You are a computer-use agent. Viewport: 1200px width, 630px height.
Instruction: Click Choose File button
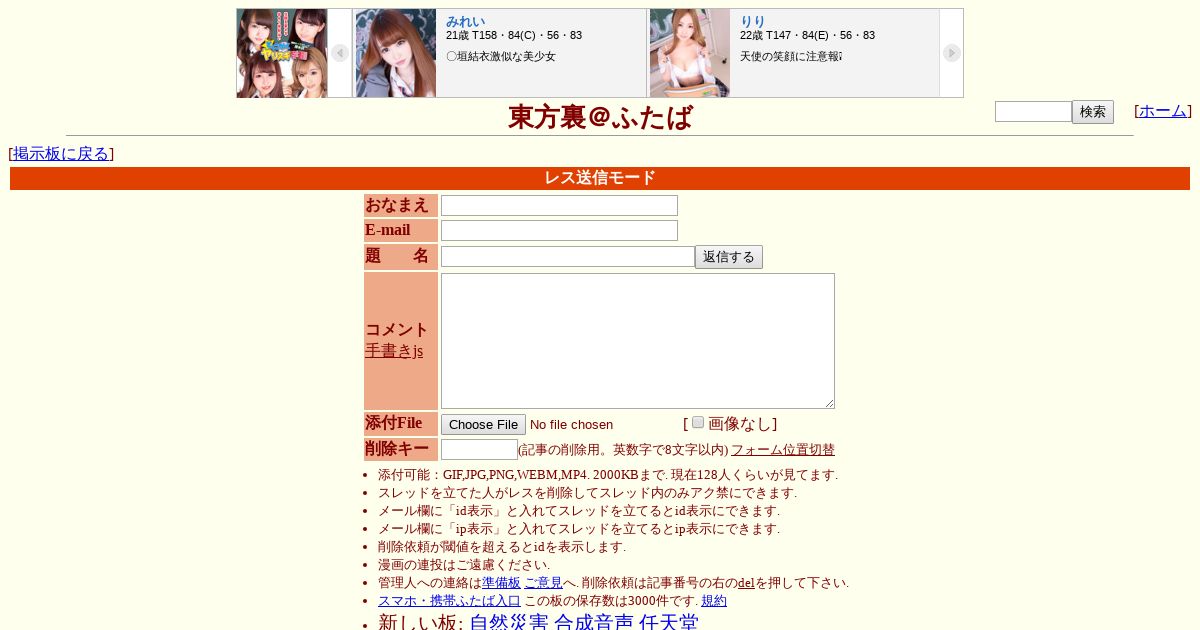point(483,424)
